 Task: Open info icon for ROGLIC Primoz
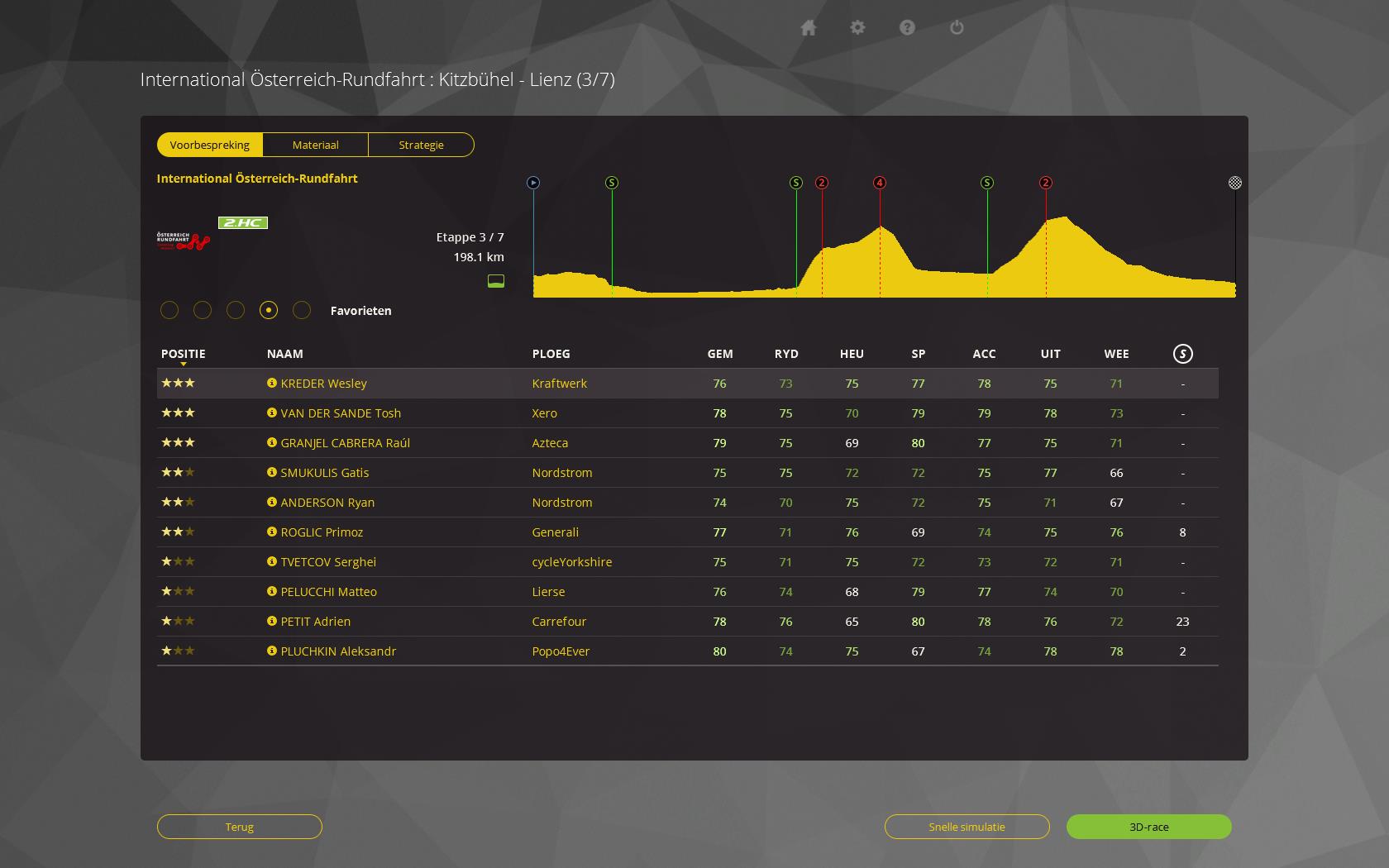271,532
